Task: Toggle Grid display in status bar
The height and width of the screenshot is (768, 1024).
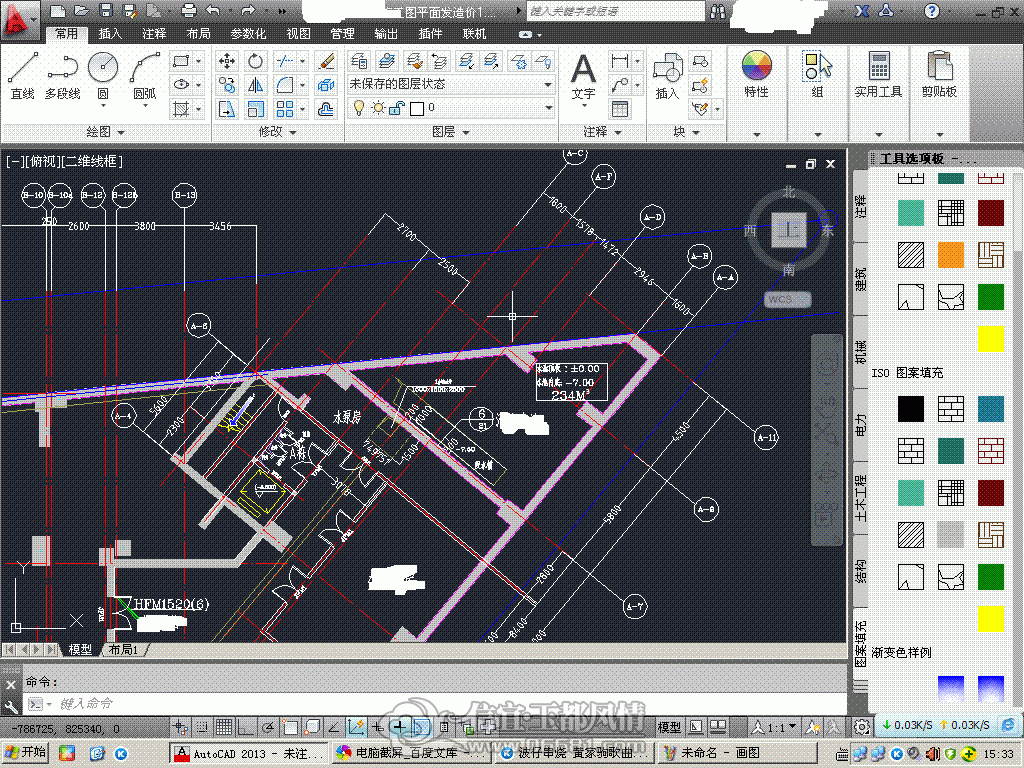Action: (224, 726)
